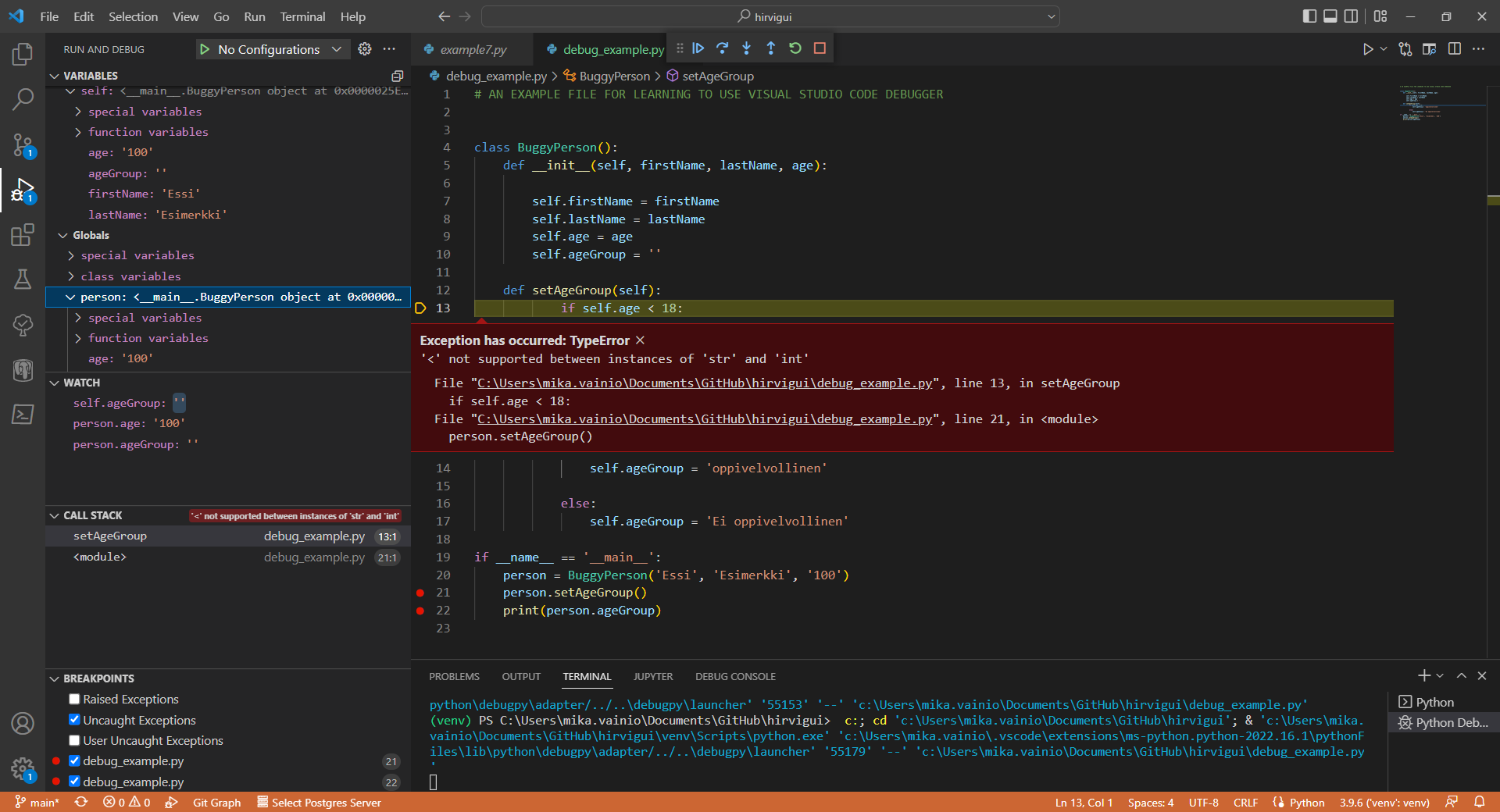Click Step Into in debug toolbar
The width and height of the screenshot is (1500, 812).
click(x=747, y=48)
